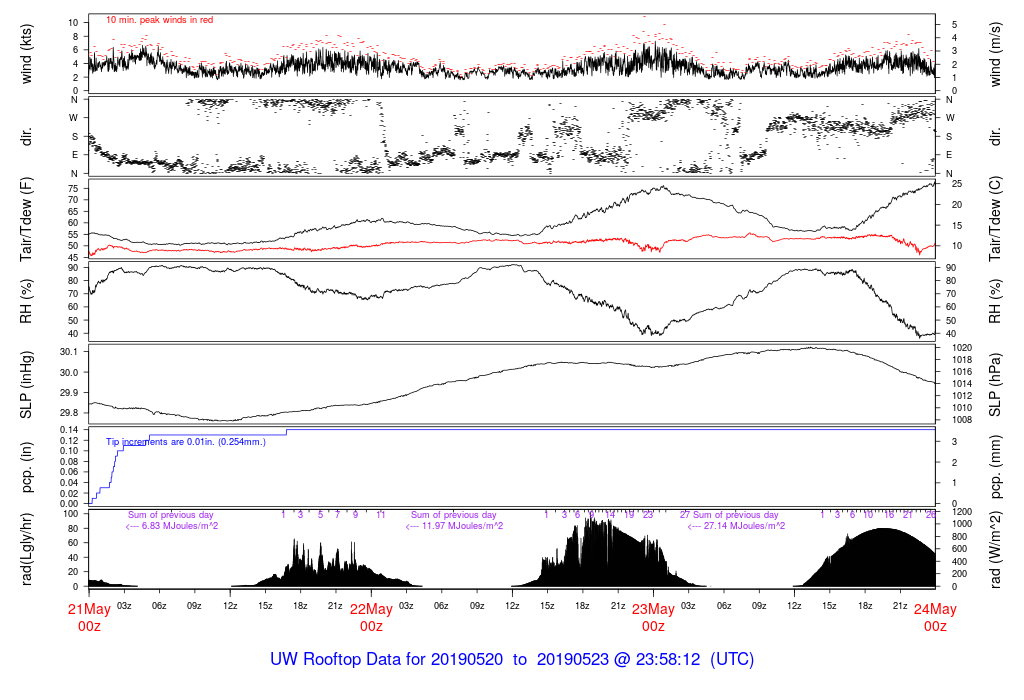Click the 'rad (W/m^2)' axis label

tap(995, 549)
